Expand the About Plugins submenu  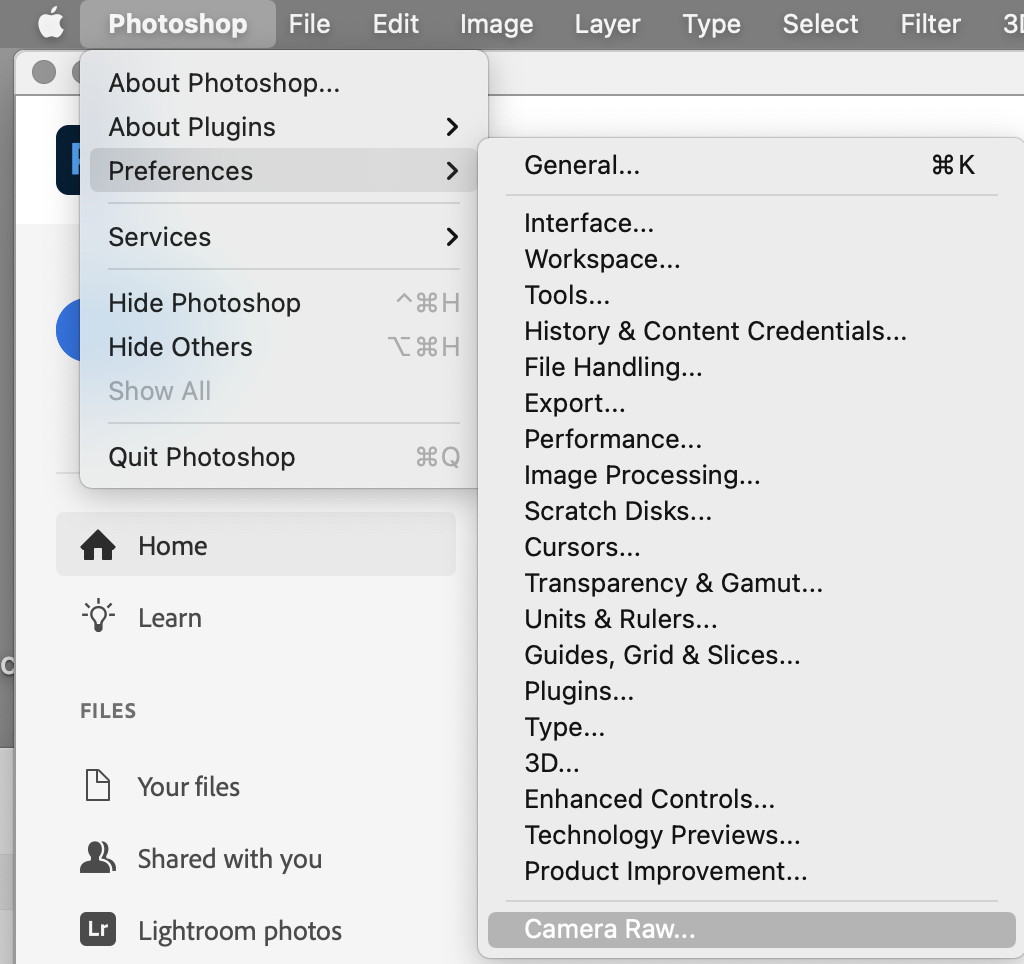(x=191, y=127)
